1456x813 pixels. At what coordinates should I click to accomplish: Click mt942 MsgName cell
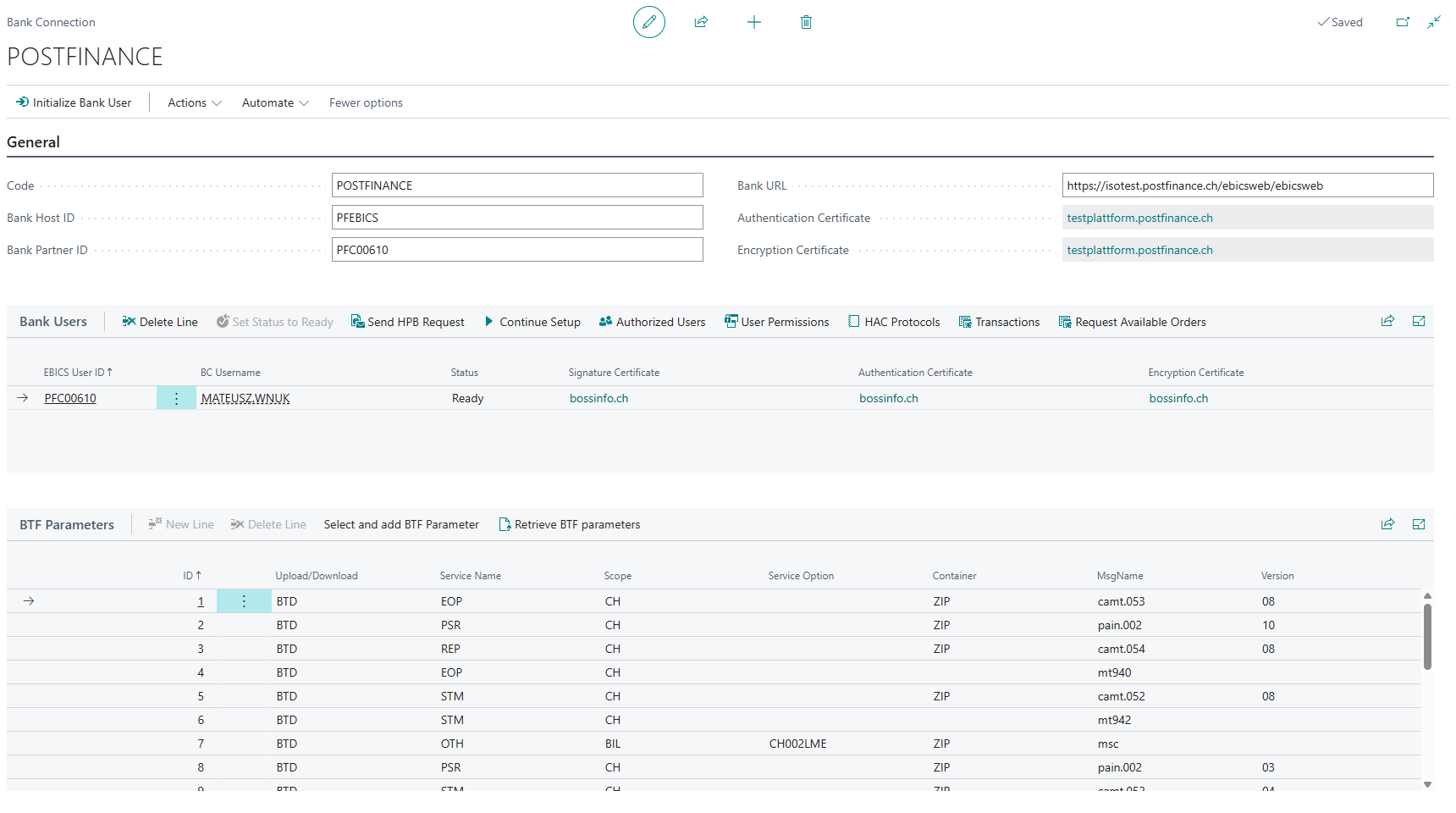click(x=1115, y=720)
